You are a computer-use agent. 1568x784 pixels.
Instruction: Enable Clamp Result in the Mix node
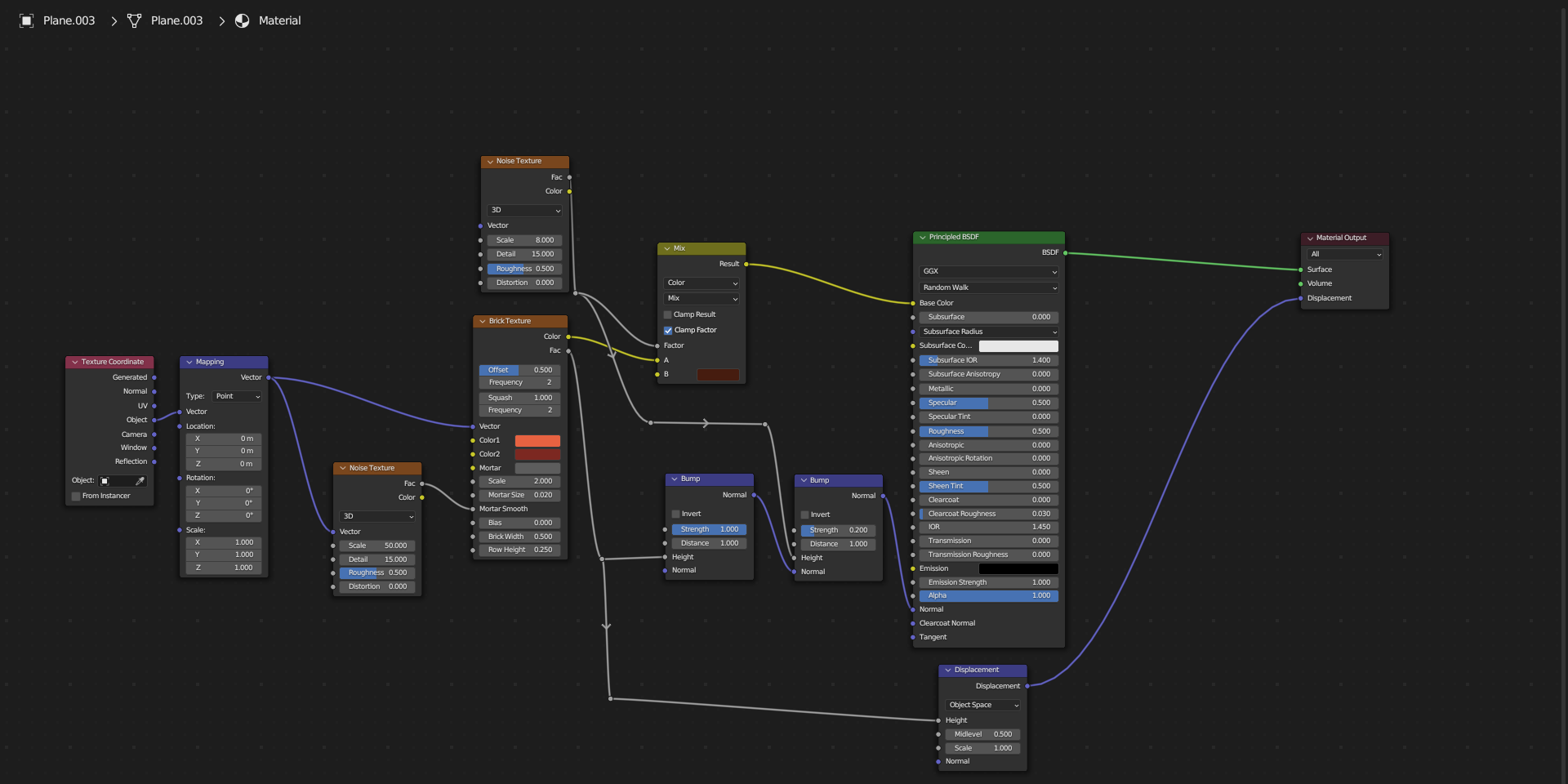click(668, 314)
